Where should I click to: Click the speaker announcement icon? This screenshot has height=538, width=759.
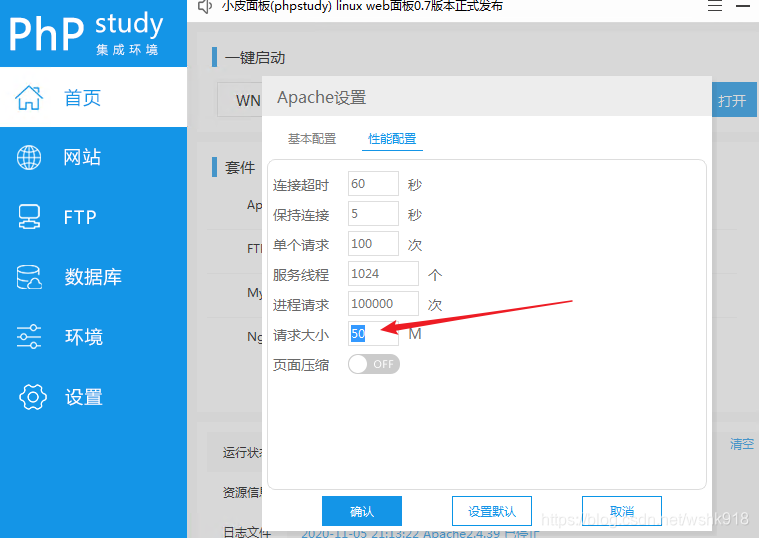click(205, 6)
